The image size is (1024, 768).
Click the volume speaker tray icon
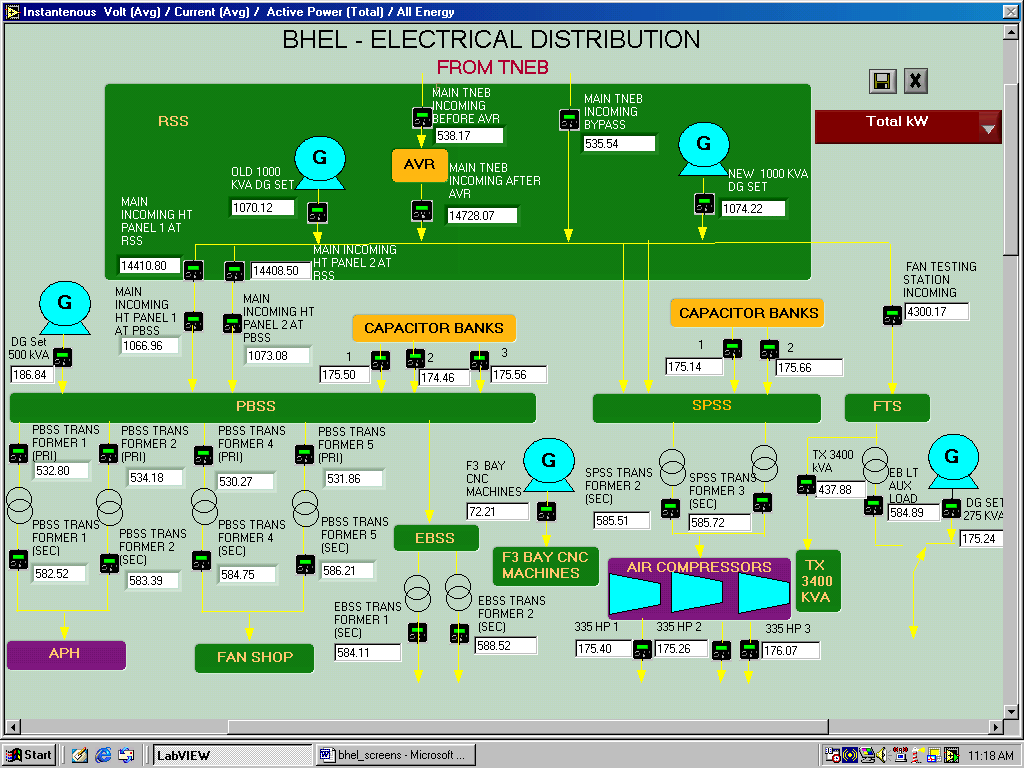point(884,755)
